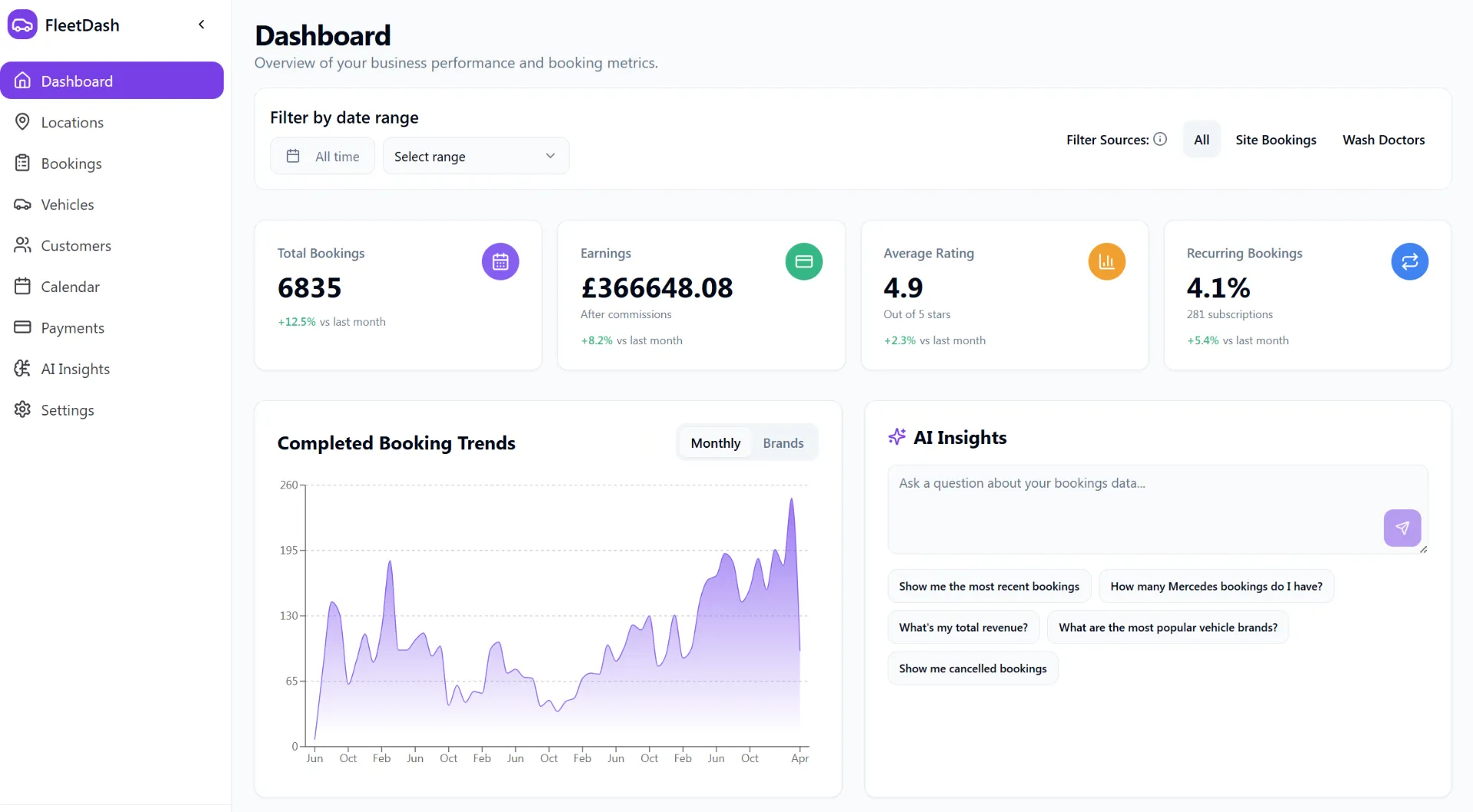
Task: Click the Recurring Bookings refresh icon
Action: point(1409,261)
